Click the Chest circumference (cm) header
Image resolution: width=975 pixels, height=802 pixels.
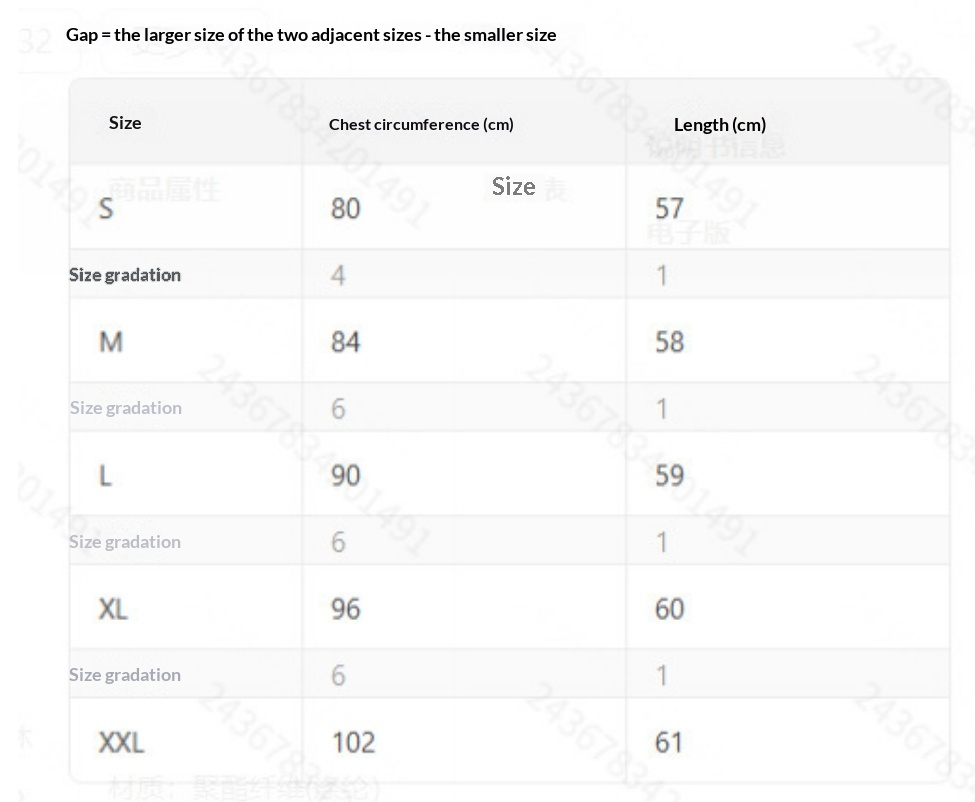click(421, 124)
